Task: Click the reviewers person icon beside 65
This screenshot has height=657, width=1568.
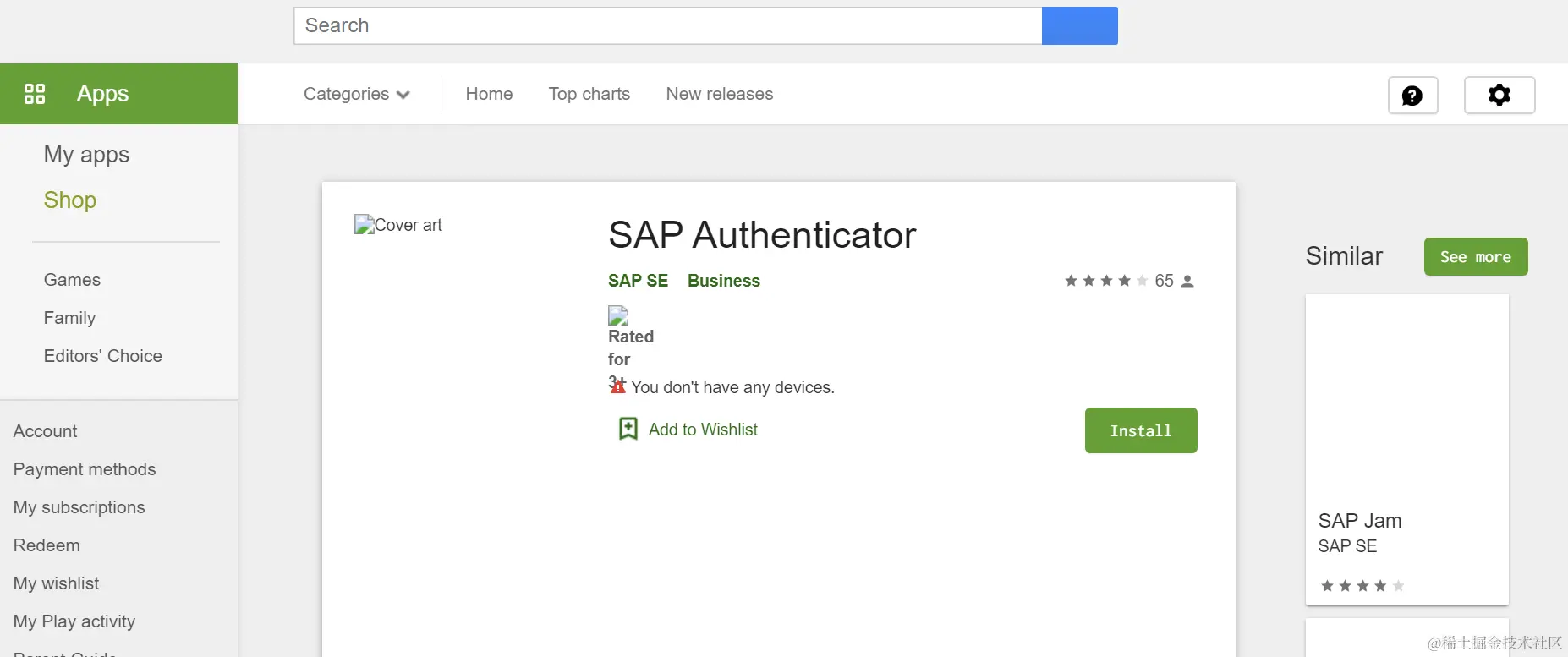Action: pos(1187,282)
